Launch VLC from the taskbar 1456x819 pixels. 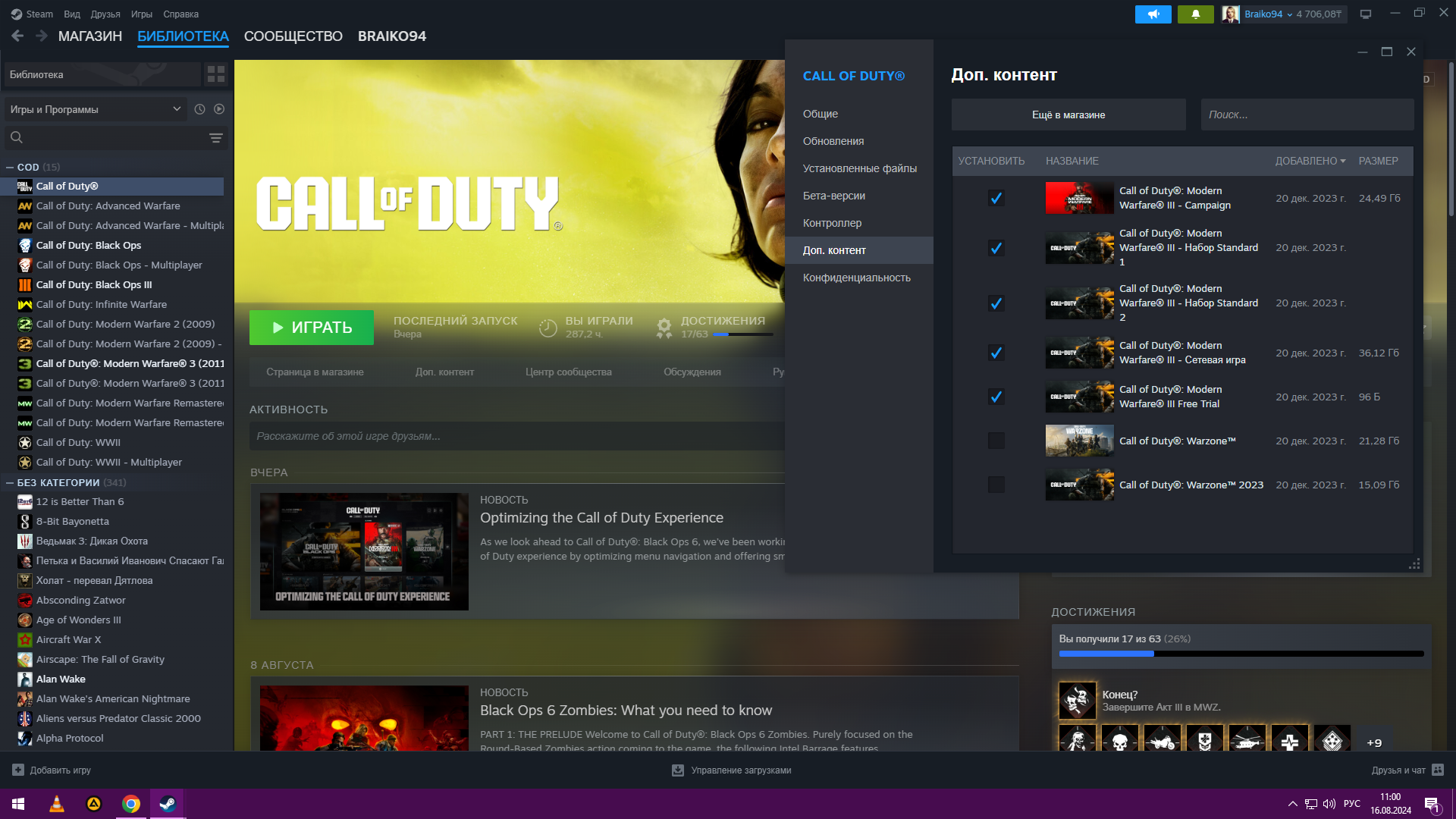pyautogui.click(x=57, y=804)
